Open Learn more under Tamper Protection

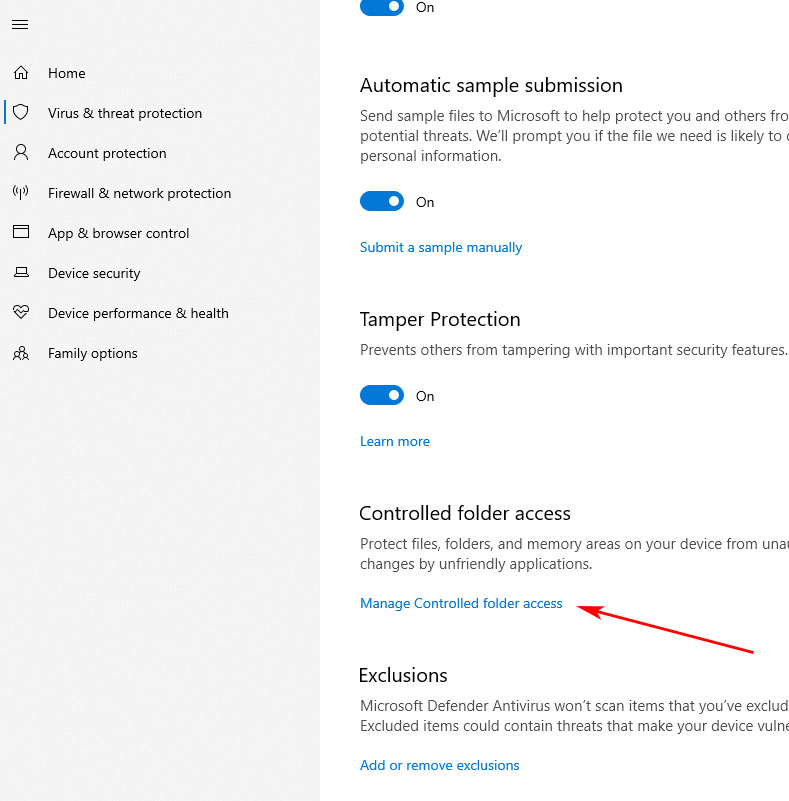pyautogui.click(x=395, y=441)
